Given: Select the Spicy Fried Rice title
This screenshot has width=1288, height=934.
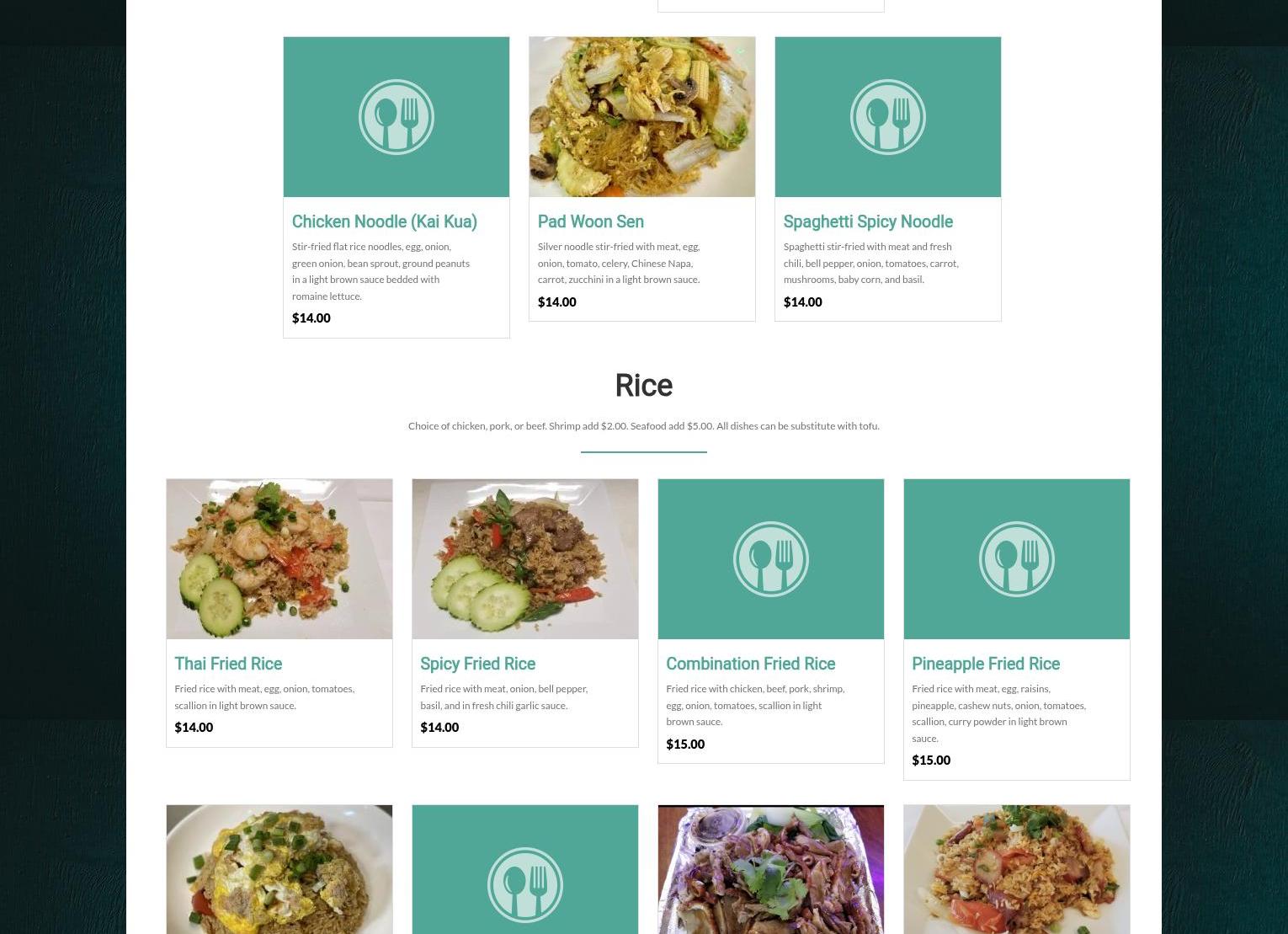Looking at the screenshot, I should coord(477,664).
